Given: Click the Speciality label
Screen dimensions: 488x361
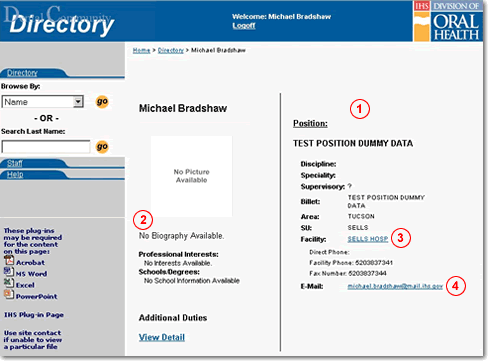Looking at the screenshot, I should point(318,175).
